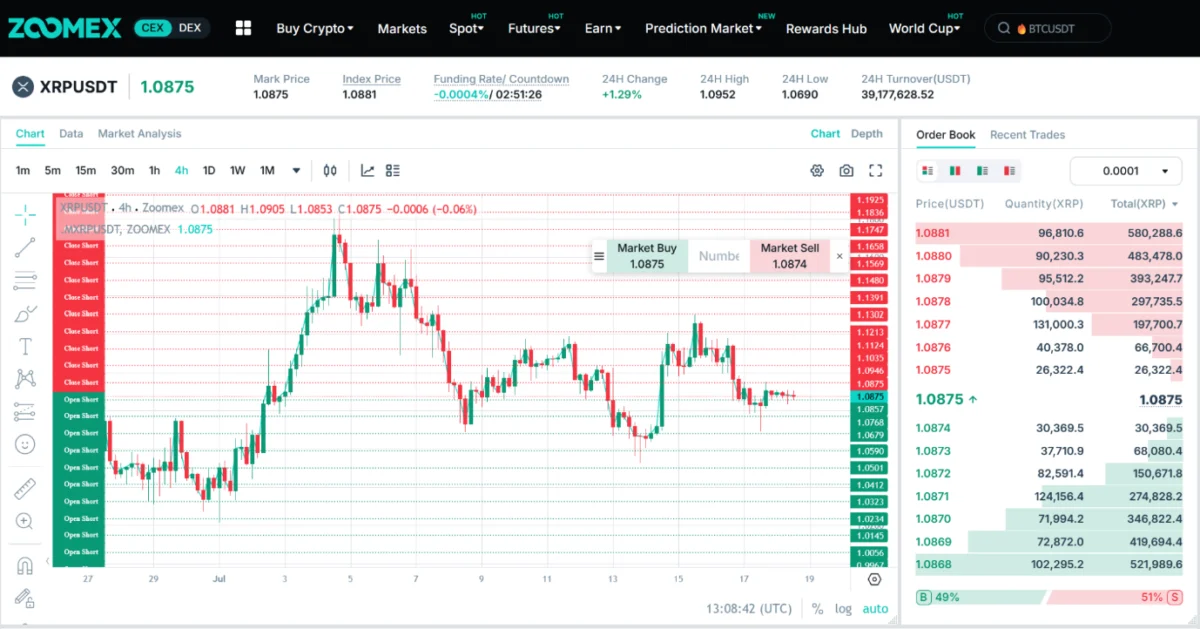Open the Markets menu item
The width and height of the screenshot is (1200, 629).
pos(402,29)
